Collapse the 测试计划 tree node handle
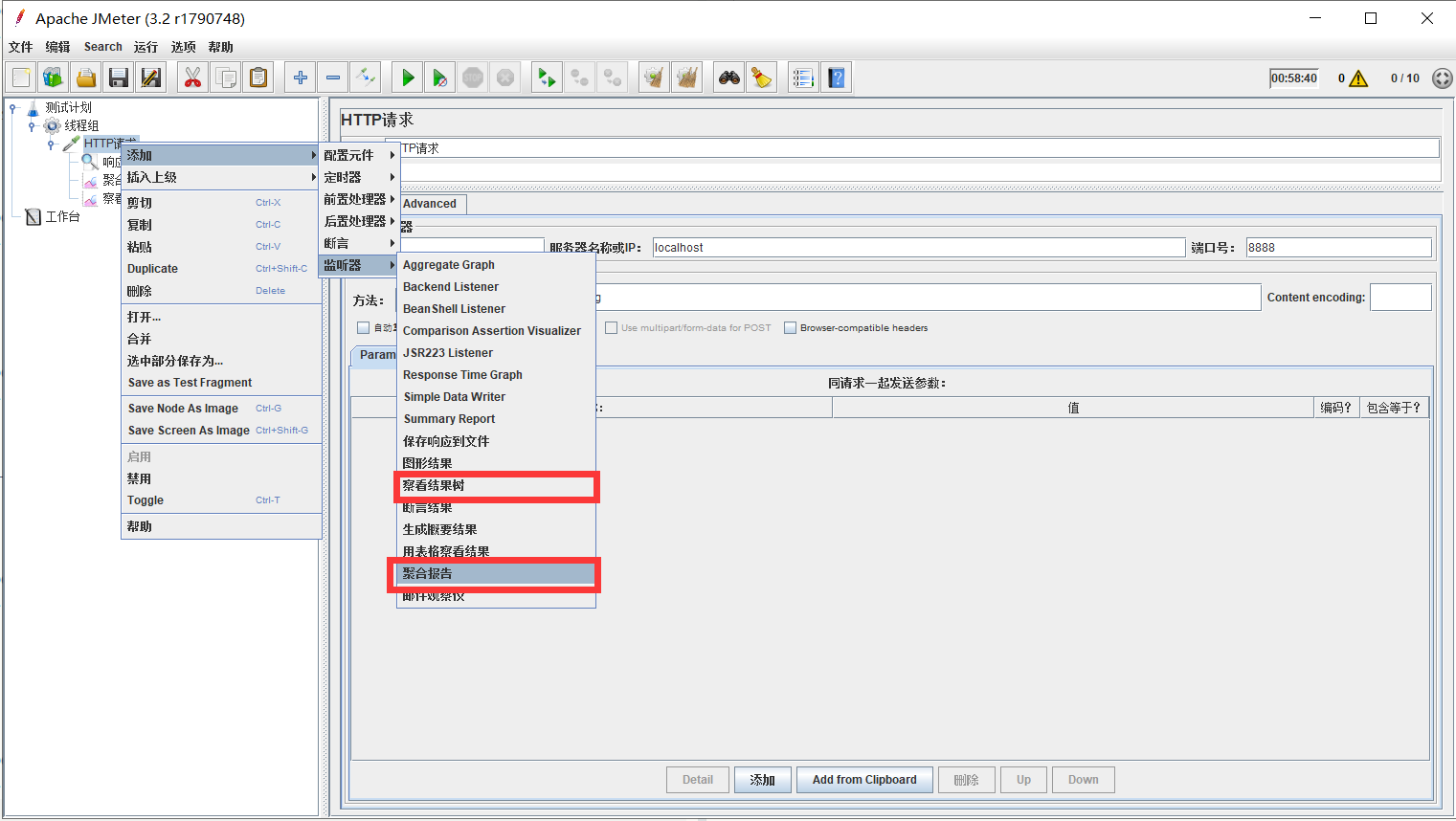The width and height of the screenshot is (1456, 821). (x=13, y=107)
